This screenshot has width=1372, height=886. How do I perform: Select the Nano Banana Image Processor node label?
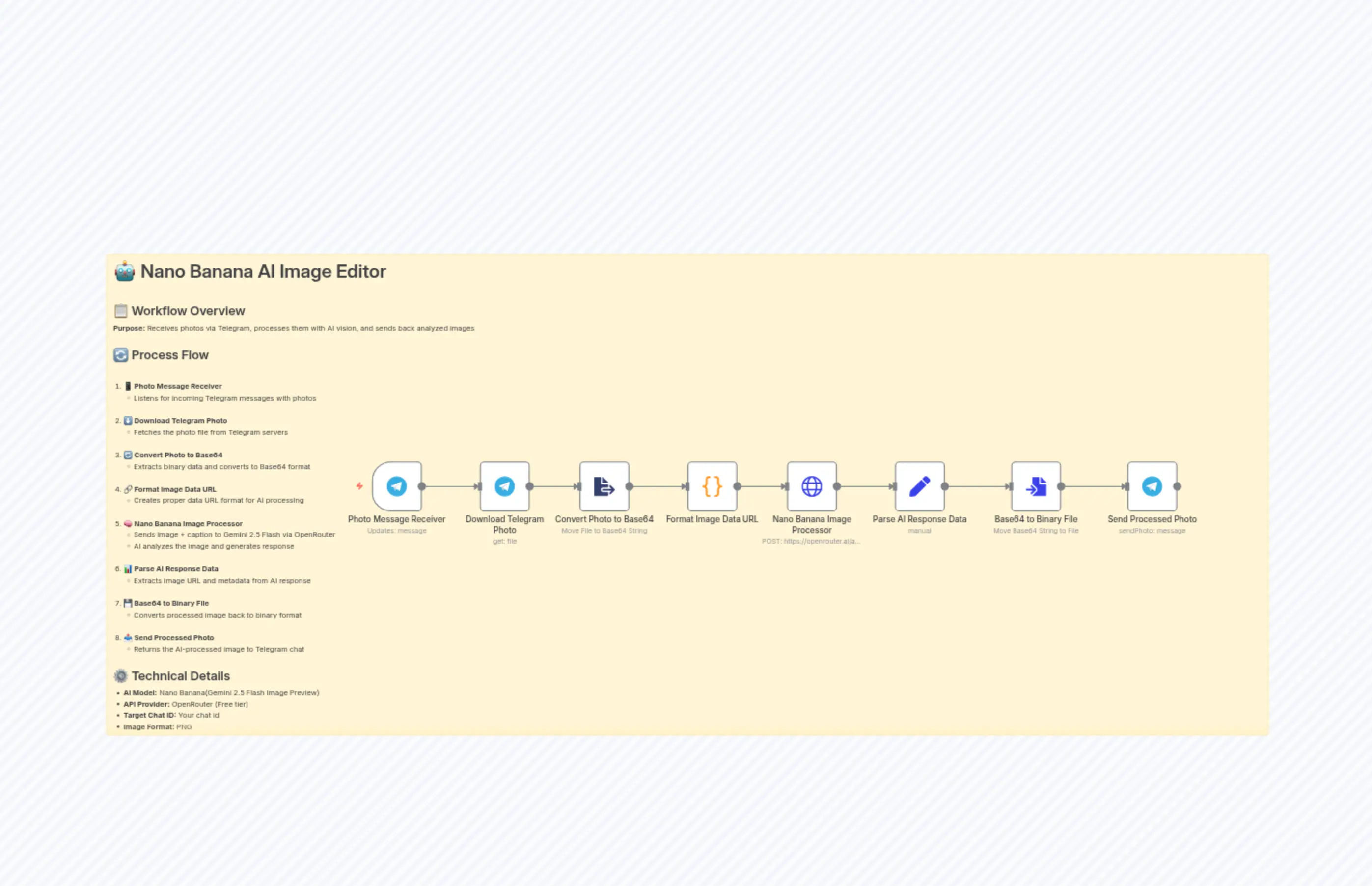coord(812,524)
